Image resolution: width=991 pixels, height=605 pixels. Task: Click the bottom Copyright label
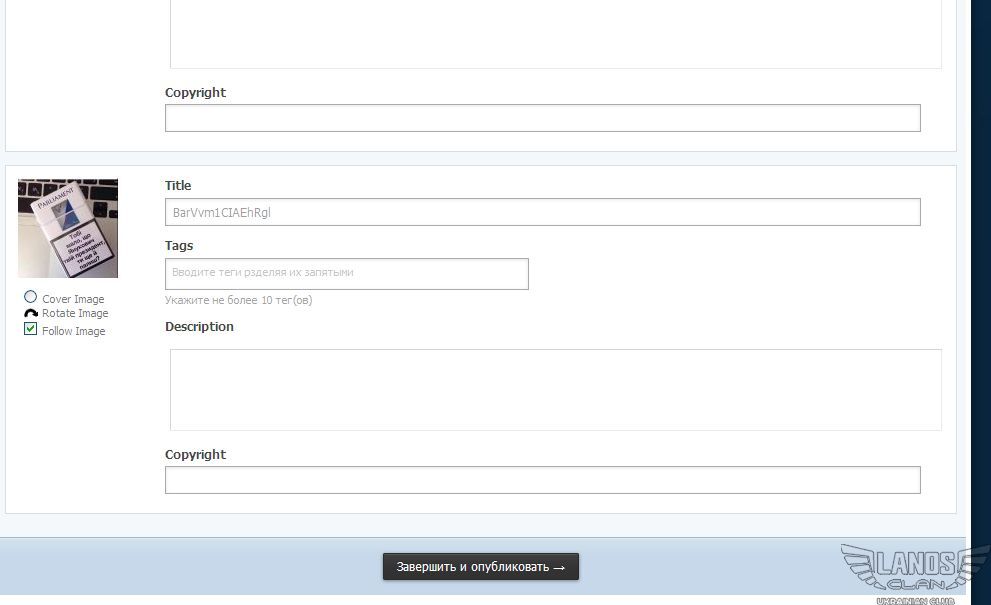pyautogui.click(x=195, y=454)
